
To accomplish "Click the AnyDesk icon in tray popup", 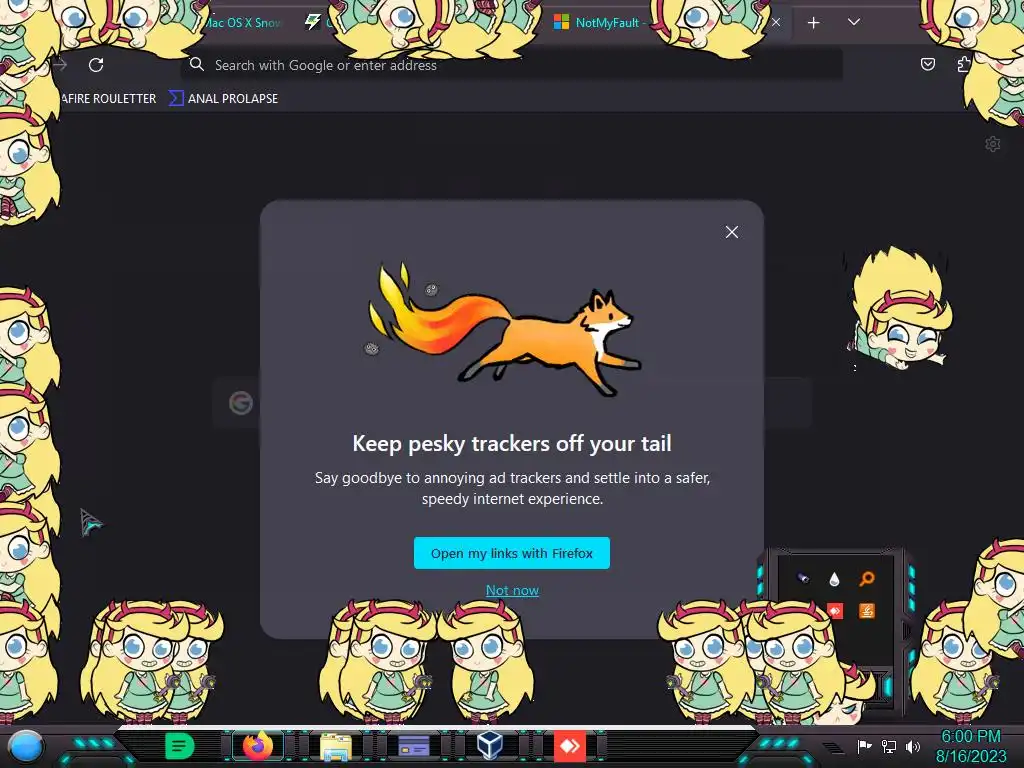I will click(835, 611).
